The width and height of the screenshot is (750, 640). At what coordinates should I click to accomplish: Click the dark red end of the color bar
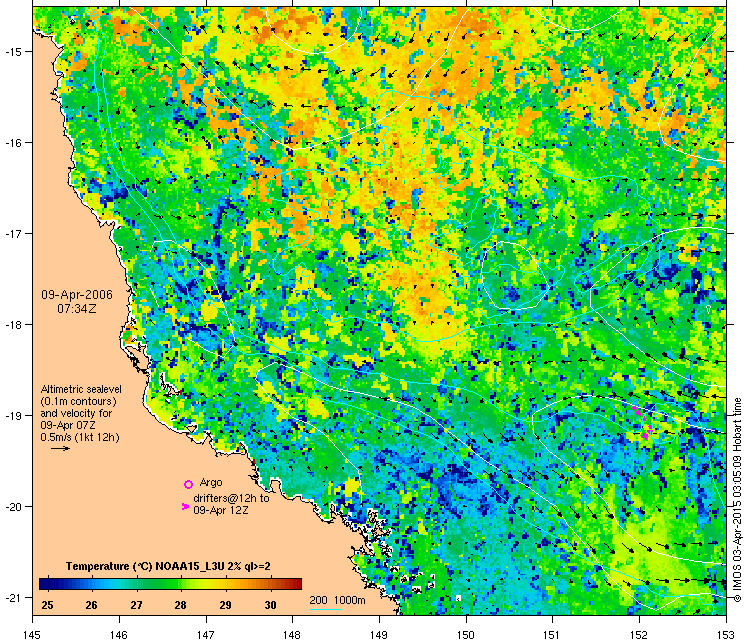(298, 584)
